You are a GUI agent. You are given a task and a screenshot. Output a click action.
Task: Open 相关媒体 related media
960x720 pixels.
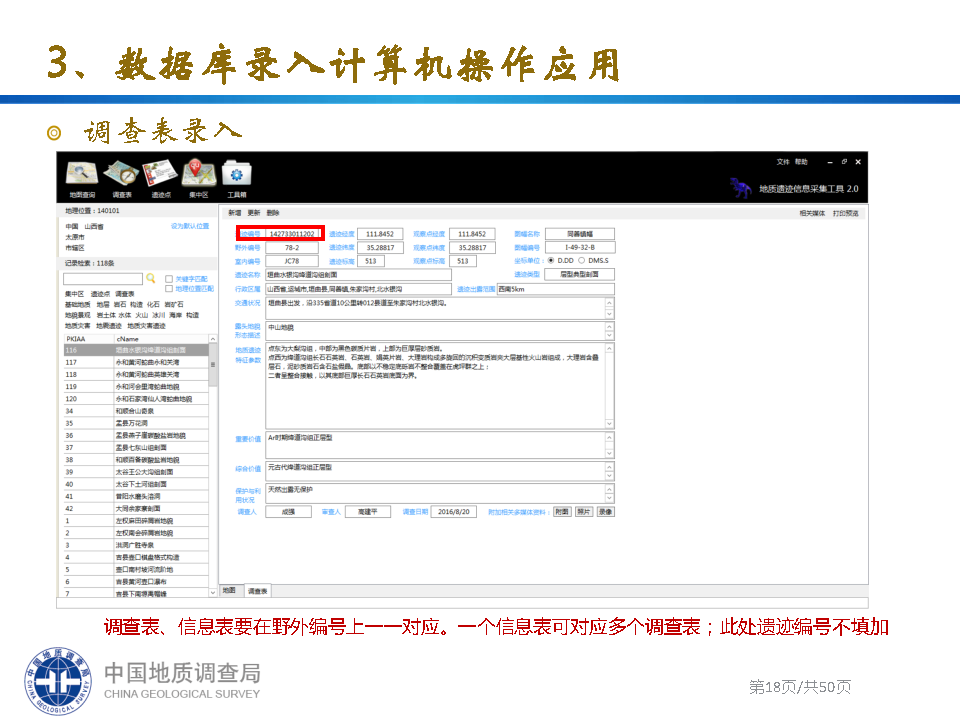click(x=812, y=214)
